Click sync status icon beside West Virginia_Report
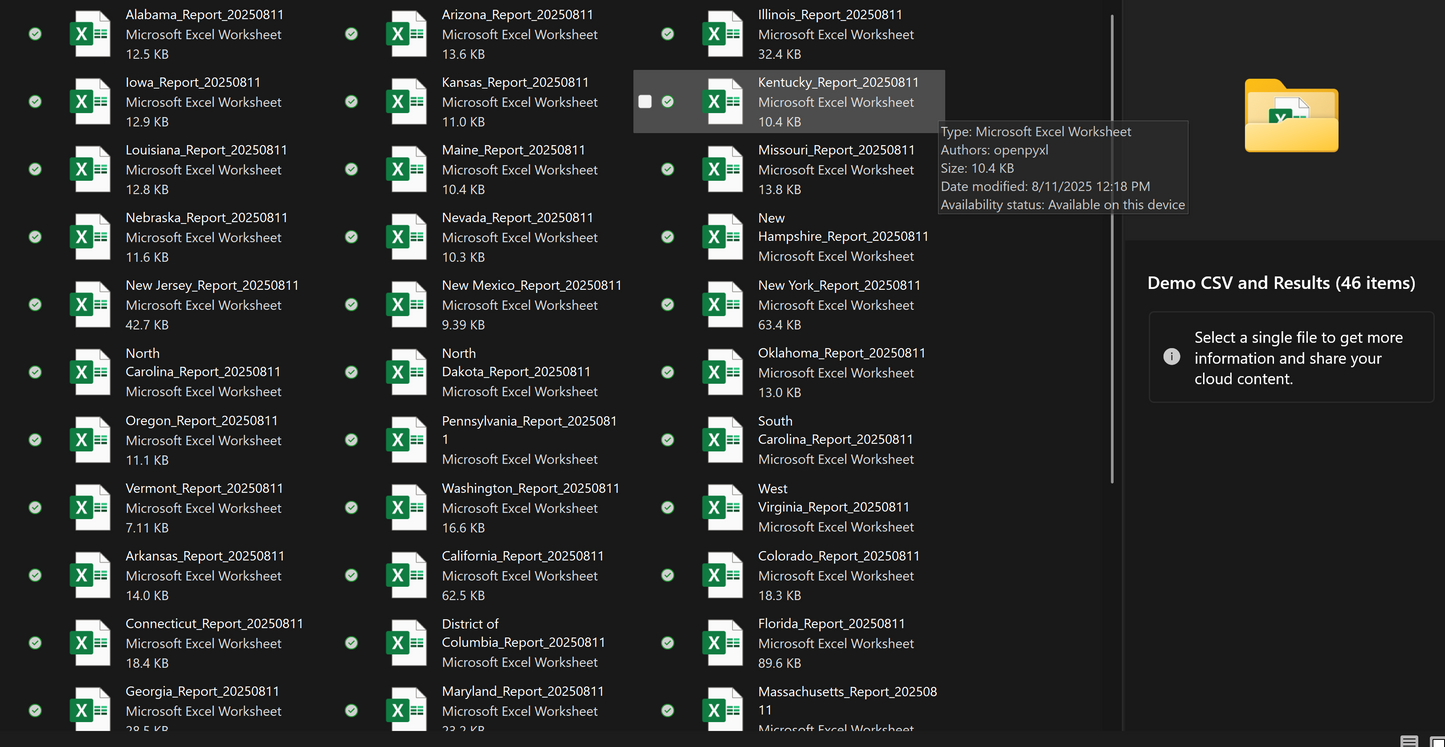The image size is (1445, 747). pyautogui.click(x=667, y=508)
